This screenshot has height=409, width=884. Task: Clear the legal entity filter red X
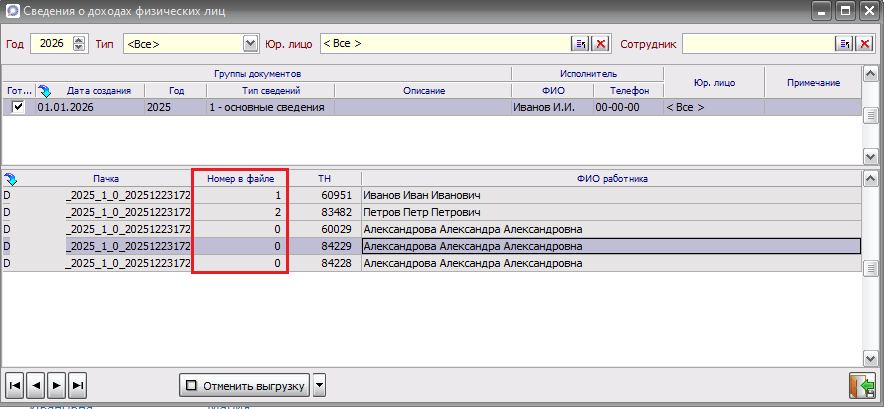click(600, 44)
